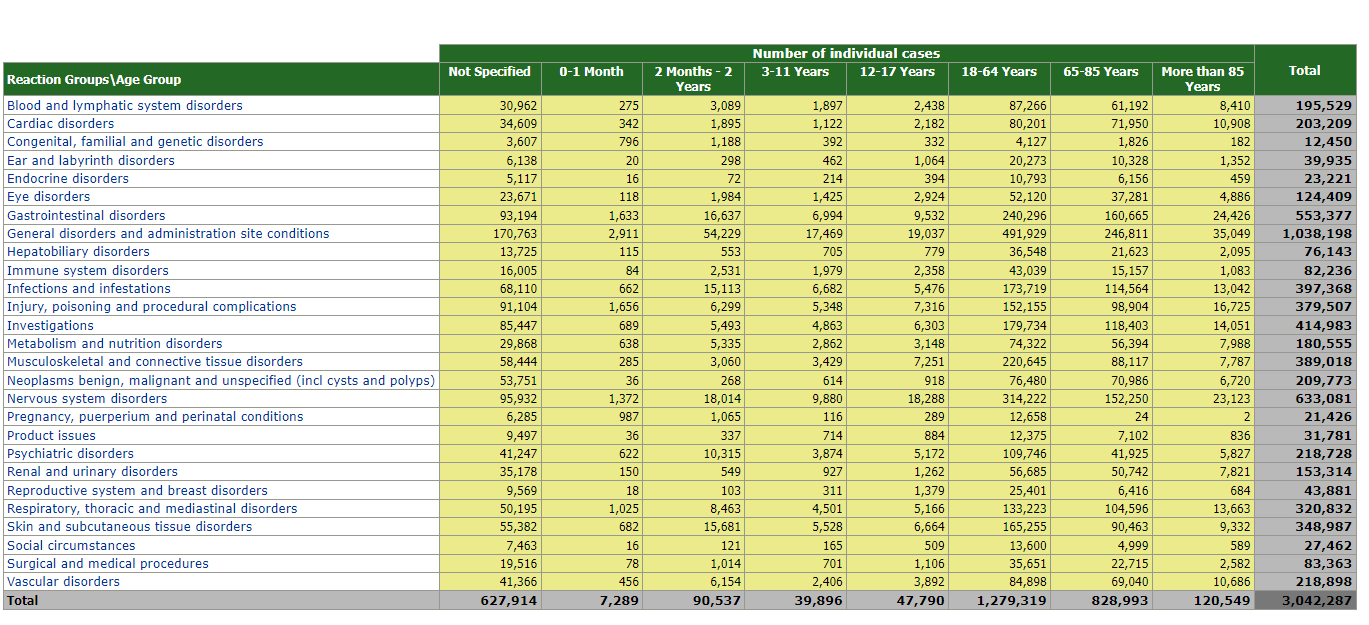Click the Total column header

point(1304,71)
